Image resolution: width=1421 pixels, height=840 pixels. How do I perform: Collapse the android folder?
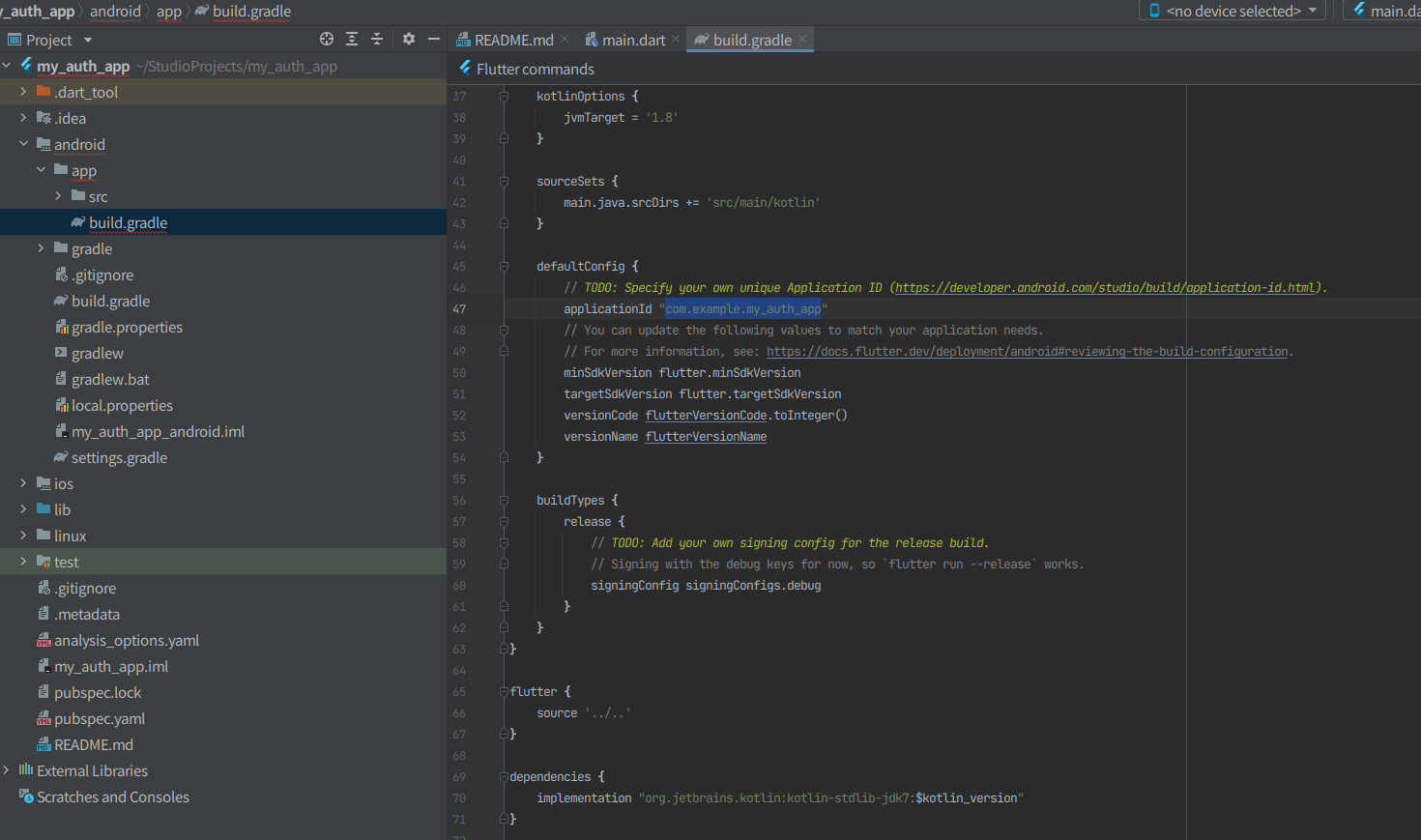click(x=23, y=144)
